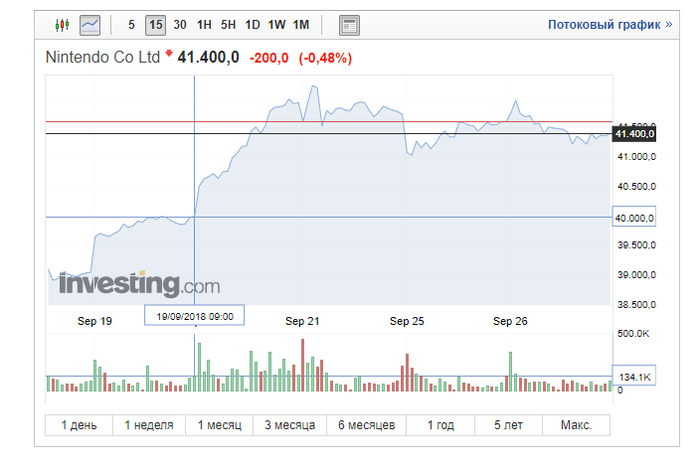Switch to candlestick chart type
Image resolution: width=700 pixels, height=467 pixels.
pos(63,24)
